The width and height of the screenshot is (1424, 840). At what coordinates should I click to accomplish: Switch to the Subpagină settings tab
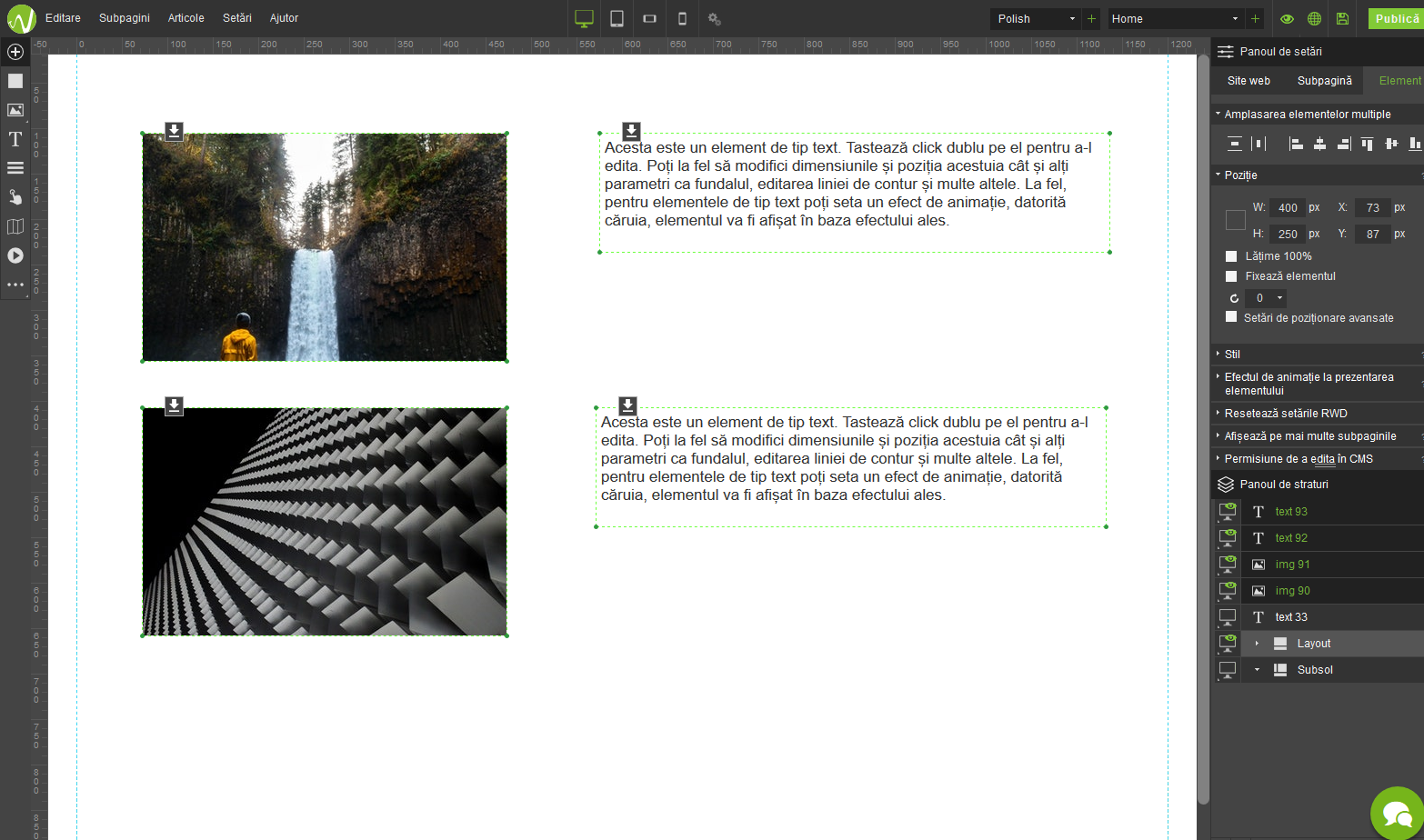[x=1324, y=81]
